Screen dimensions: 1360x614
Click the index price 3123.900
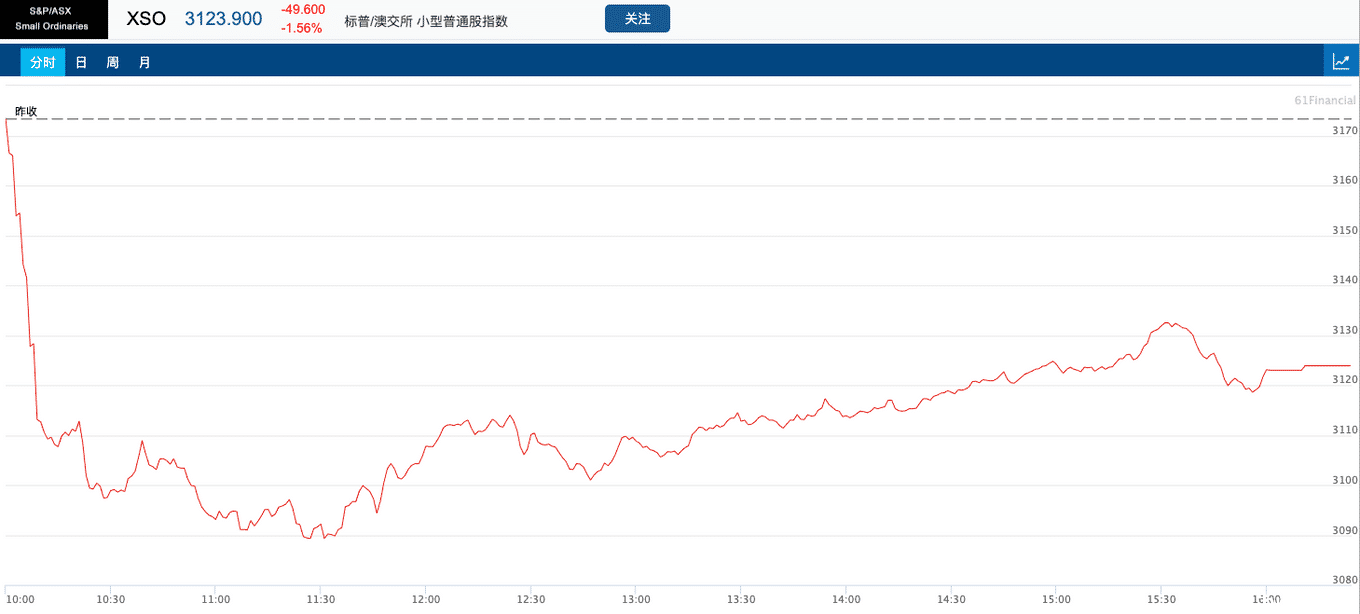[224, 19]
